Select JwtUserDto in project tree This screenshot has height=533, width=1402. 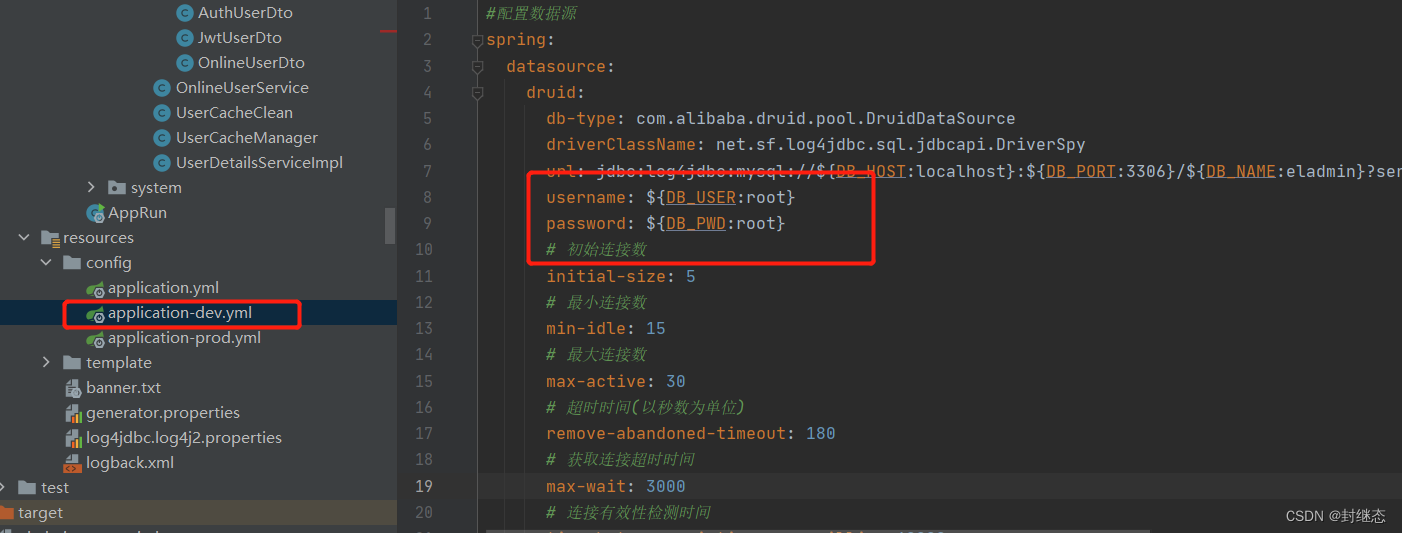[240, 38]
